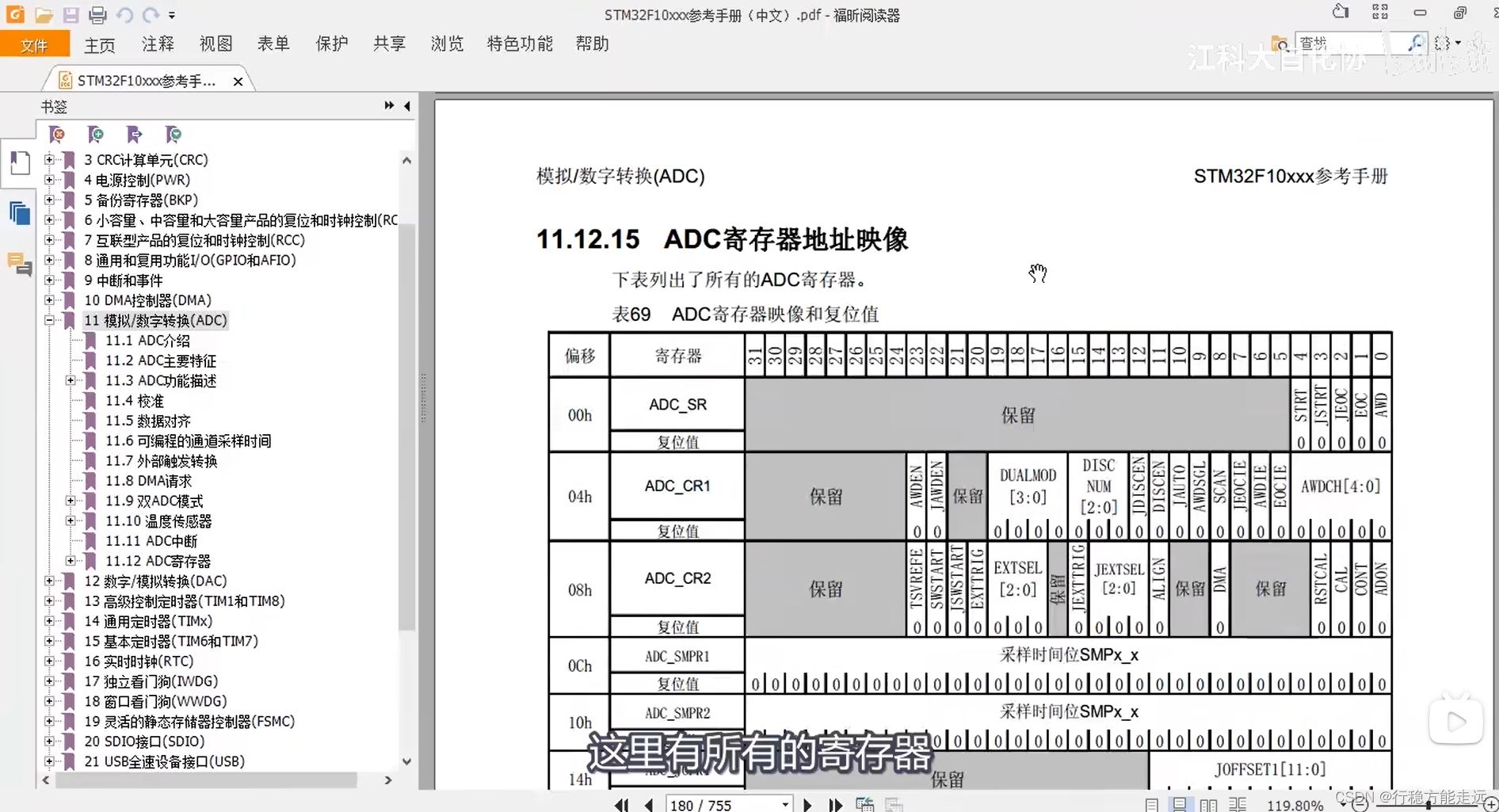Open quick access toolbar customization arrow
This screenshot has width=1499, height=812.
[x=172, y=15]
